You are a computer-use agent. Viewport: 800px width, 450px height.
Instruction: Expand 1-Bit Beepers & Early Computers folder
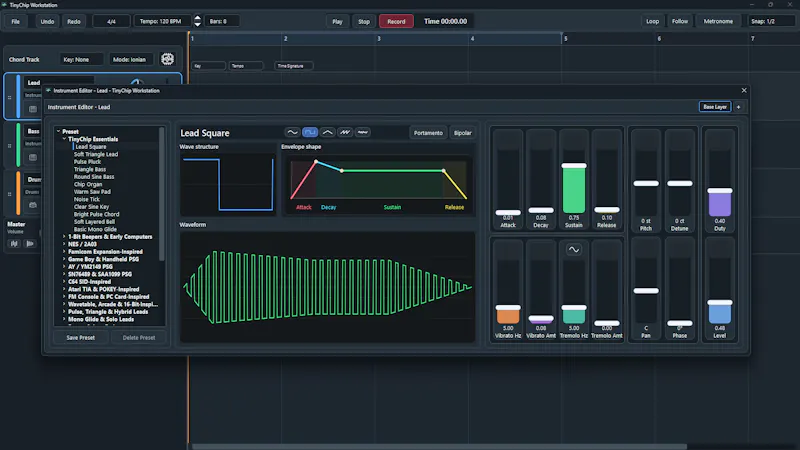(64, 237)
